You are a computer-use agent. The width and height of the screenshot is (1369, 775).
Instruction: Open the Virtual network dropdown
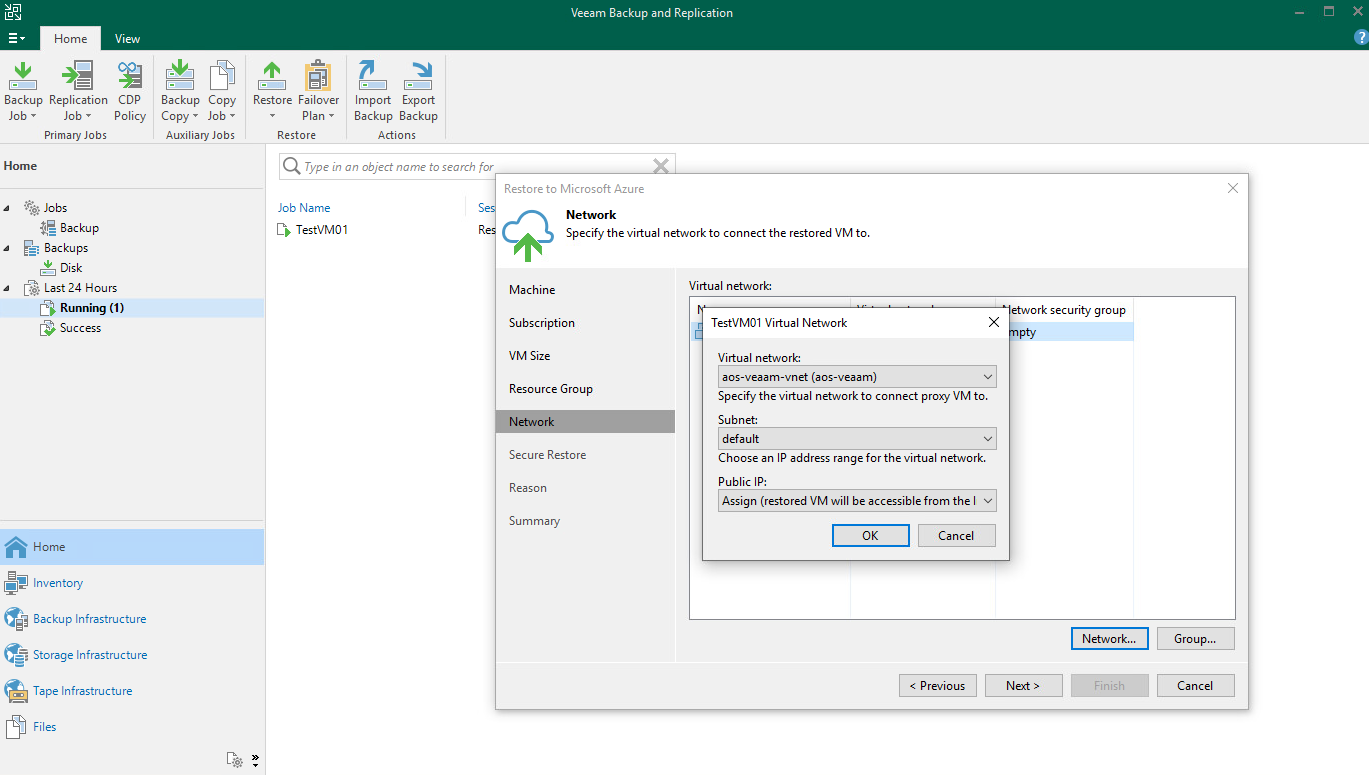click(857, 377)
